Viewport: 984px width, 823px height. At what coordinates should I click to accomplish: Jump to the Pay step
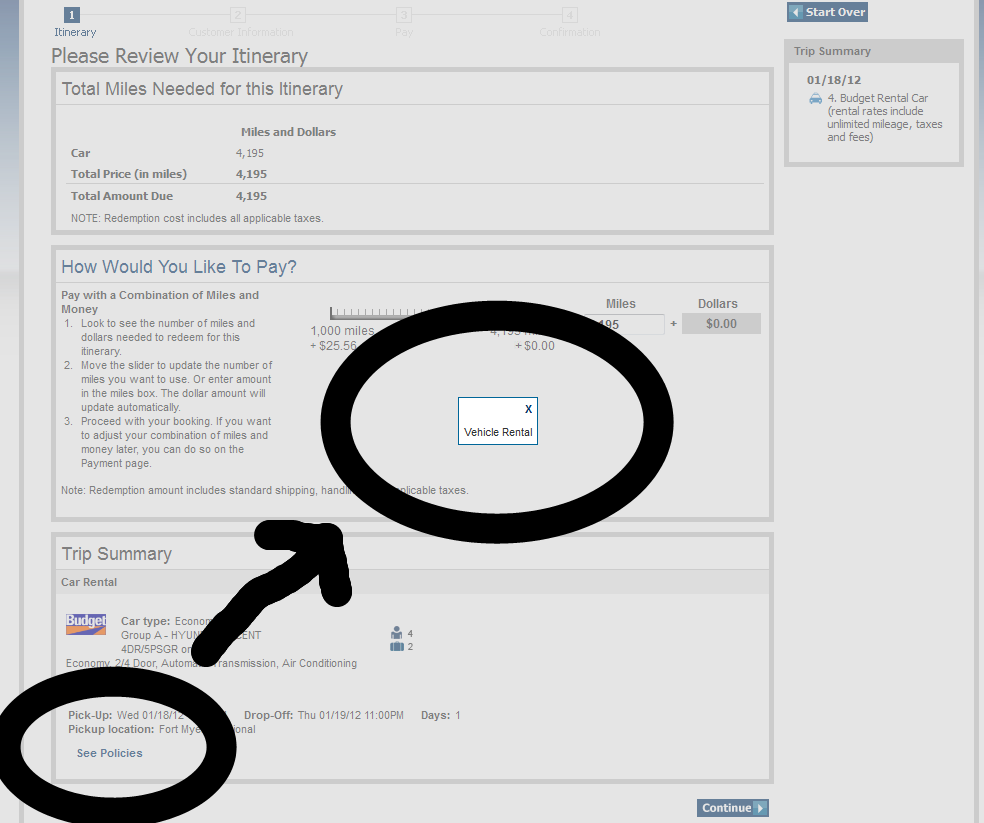pyautogui.click(x=403, y=15)
